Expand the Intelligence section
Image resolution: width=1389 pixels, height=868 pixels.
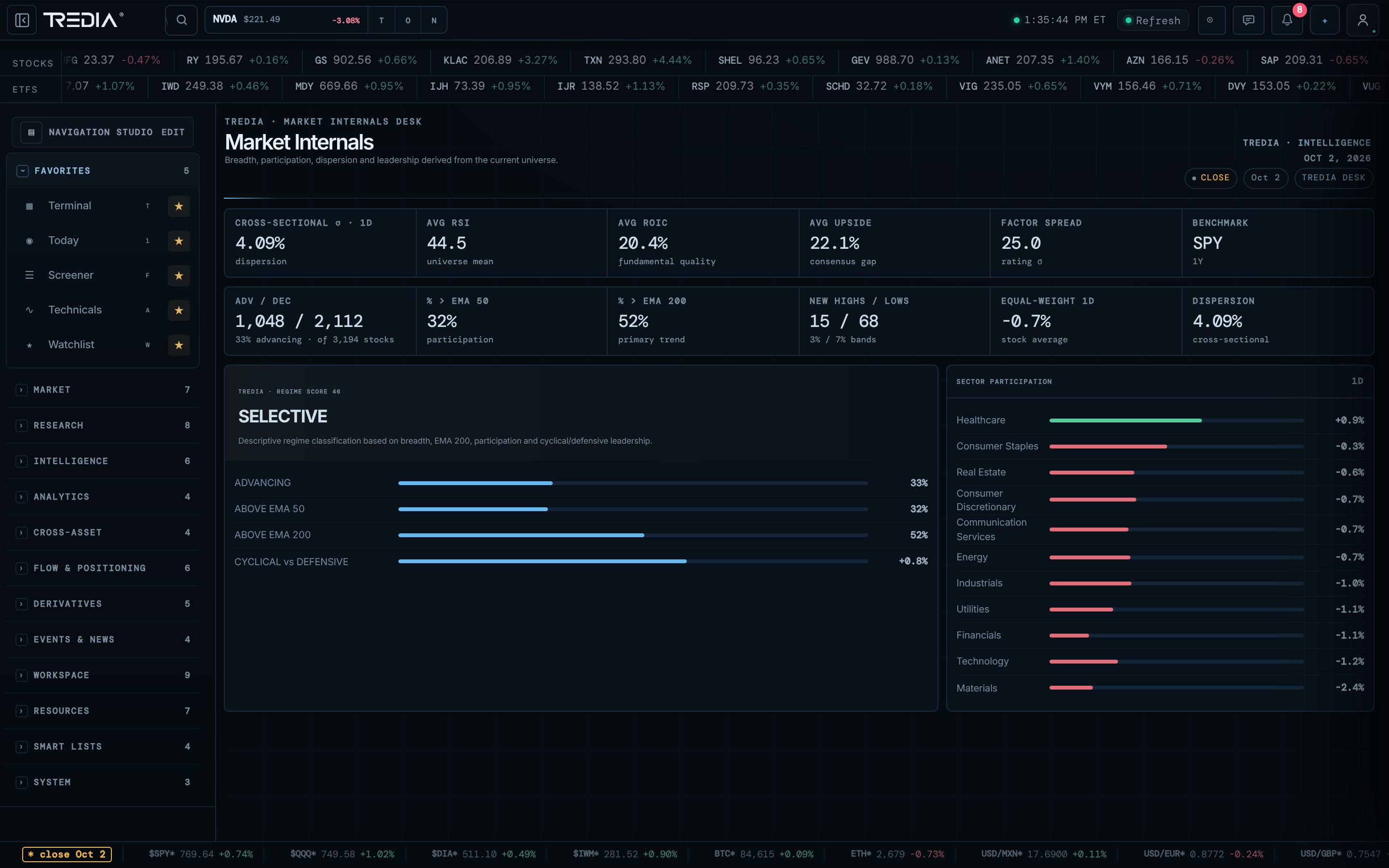(103, 461)
